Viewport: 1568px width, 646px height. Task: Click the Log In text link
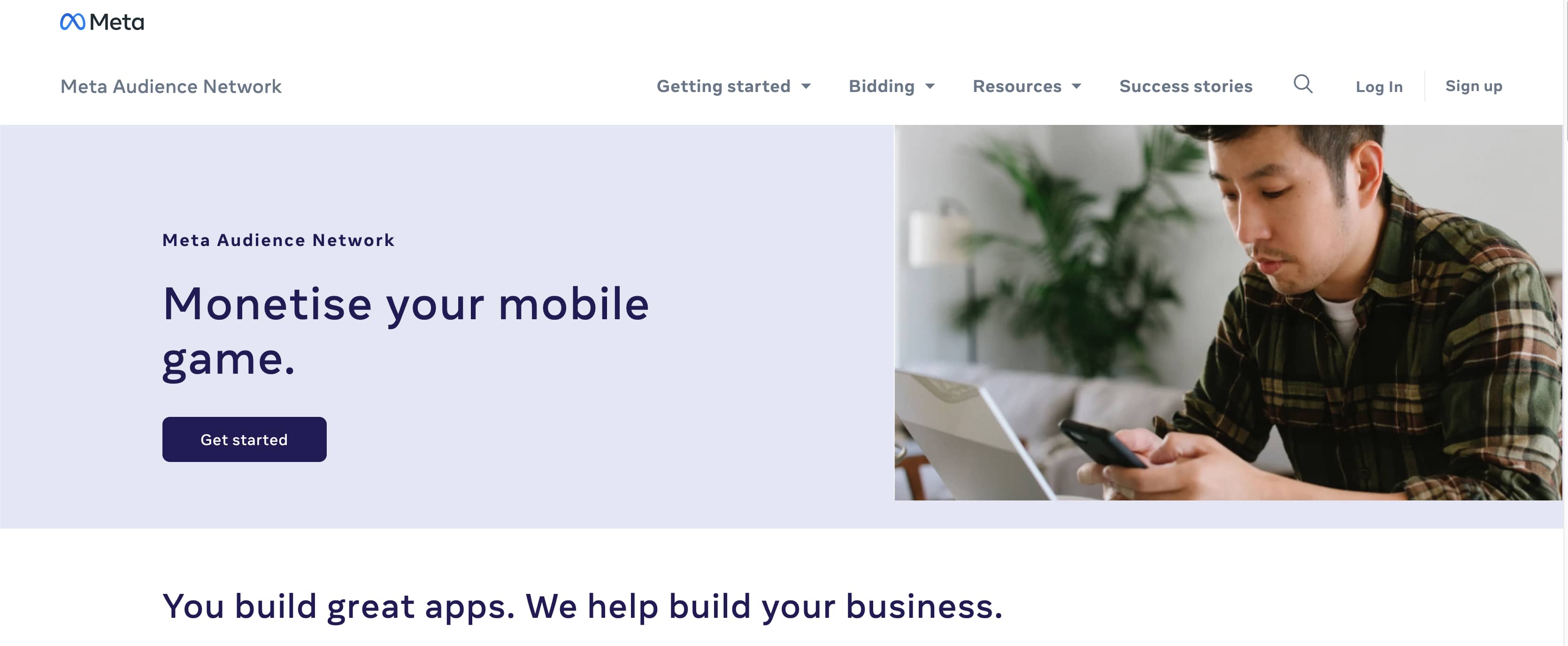(x=1379, y=86)
